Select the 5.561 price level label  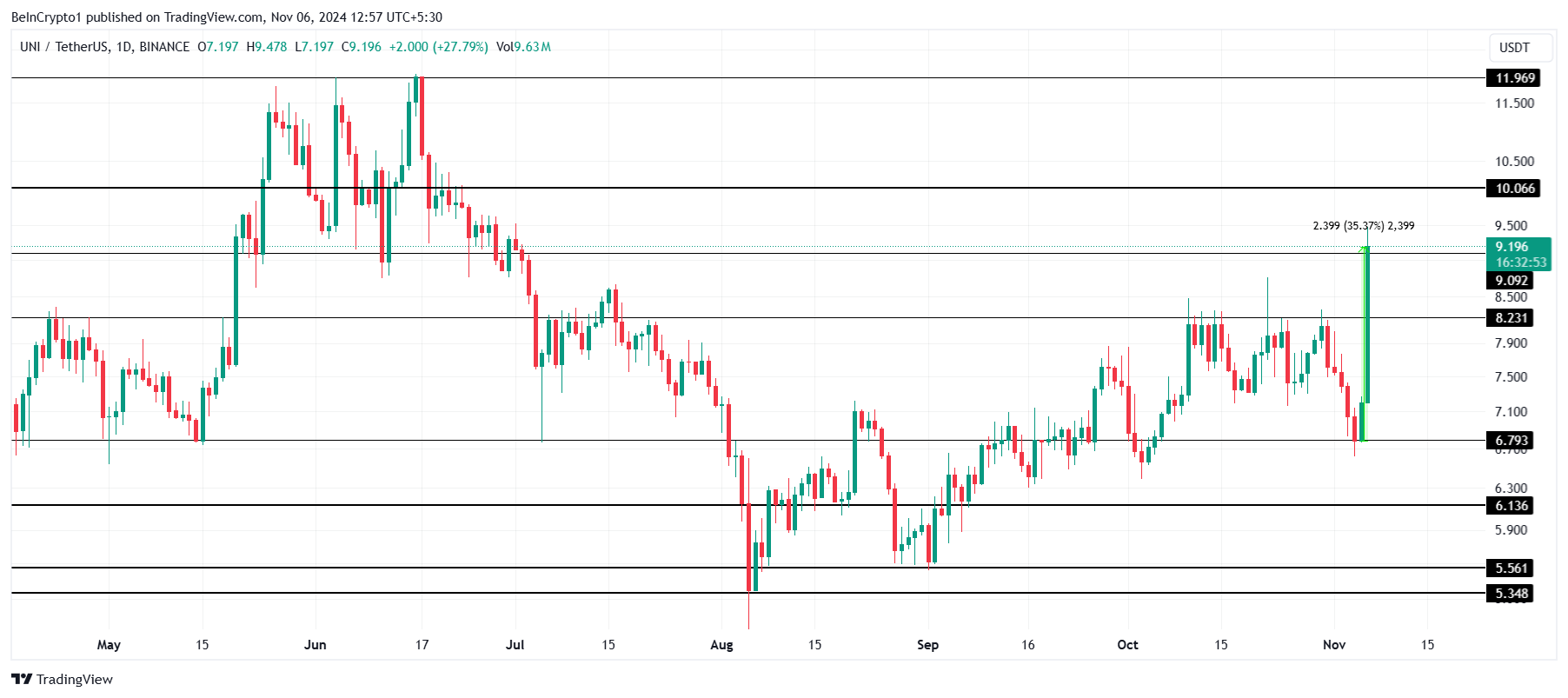[1512, 568]
